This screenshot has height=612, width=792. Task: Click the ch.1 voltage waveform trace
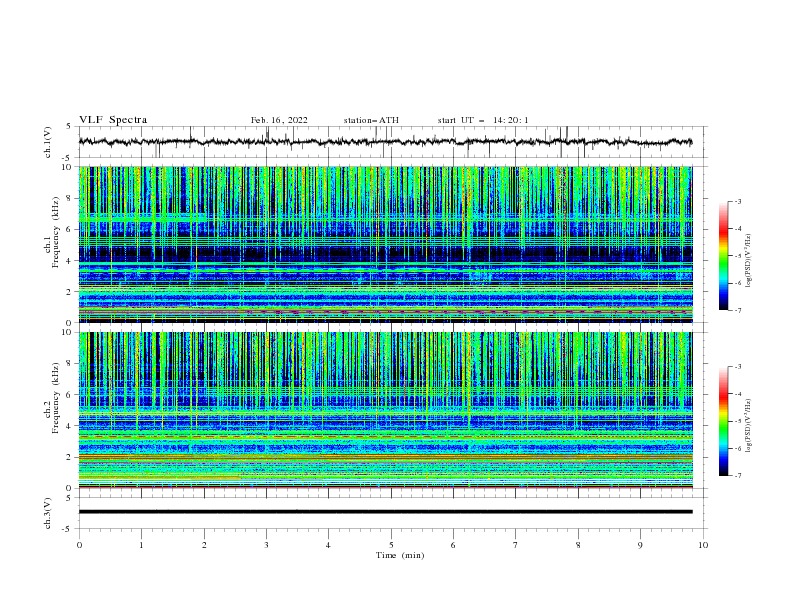click(385, 142)
